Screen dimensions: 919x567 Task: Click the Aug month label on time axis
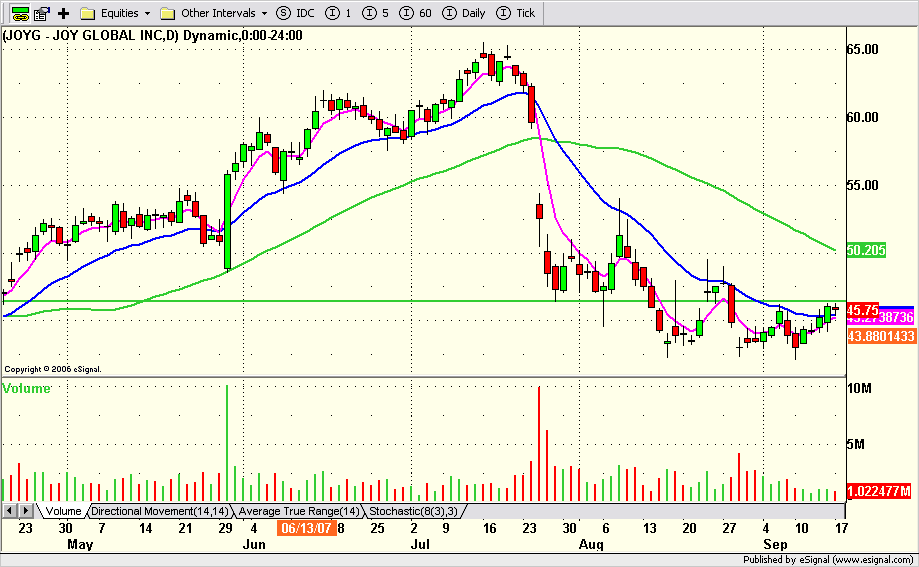click(x=591, y=544)
